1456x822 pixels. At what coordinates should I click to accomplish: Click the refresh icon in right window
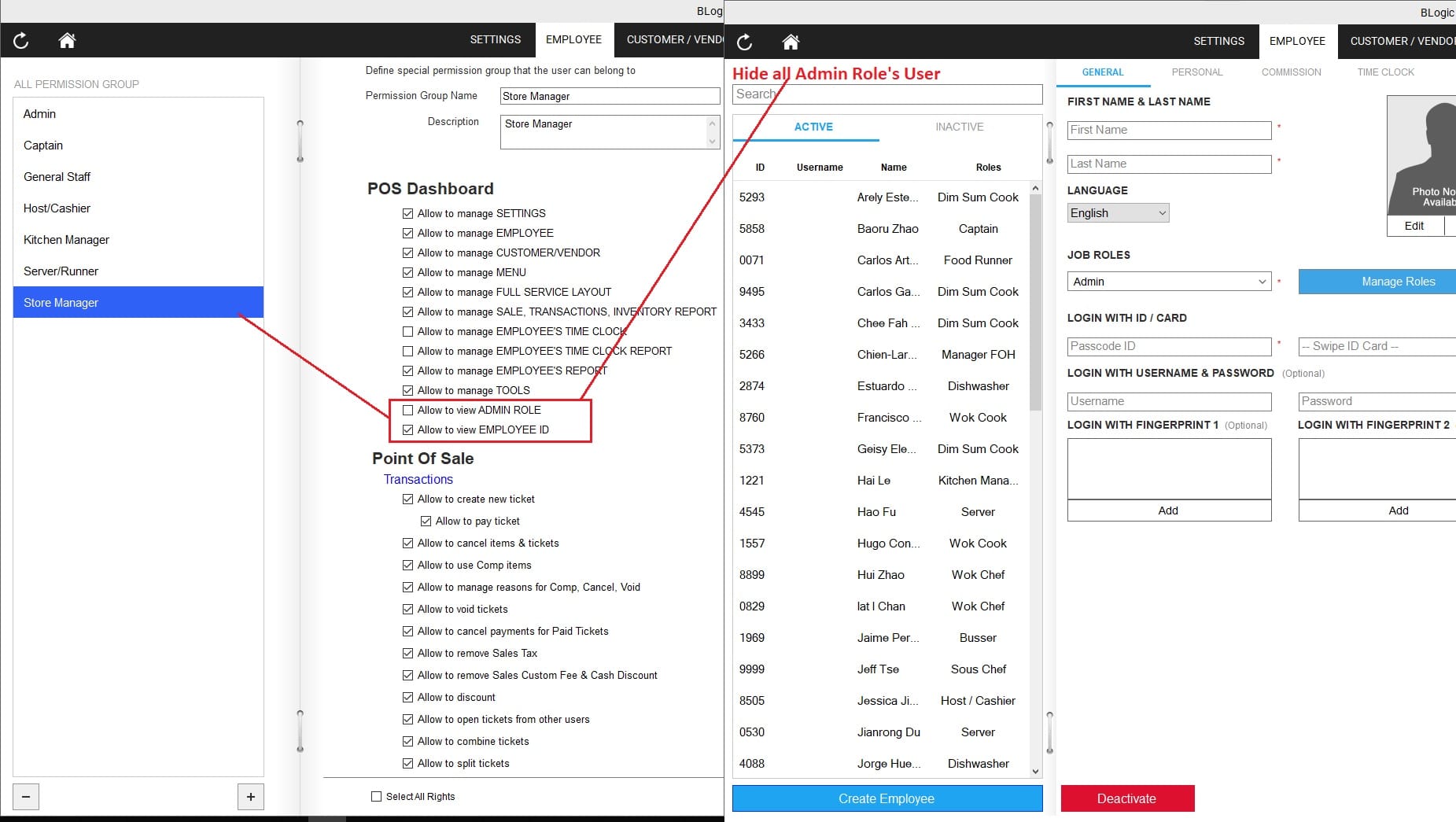[x=744, y=42]
